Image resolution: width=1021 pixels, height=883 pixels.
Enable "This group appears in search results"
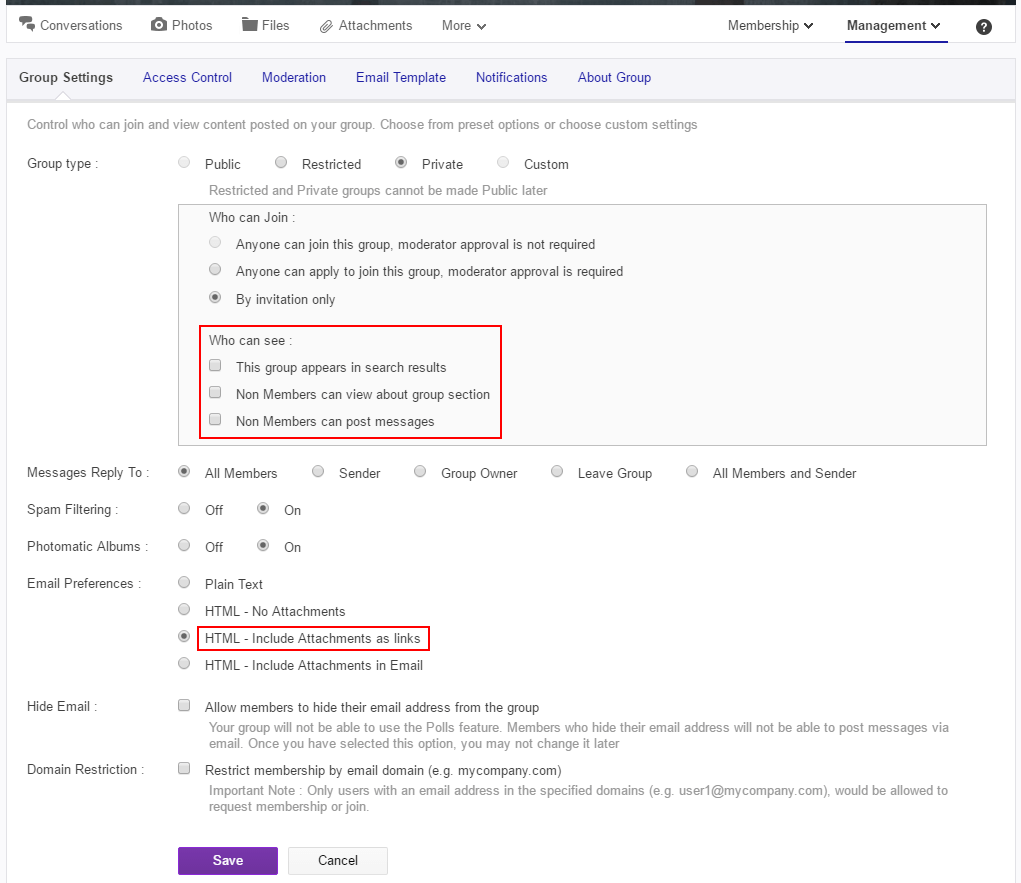coord(215,365)
